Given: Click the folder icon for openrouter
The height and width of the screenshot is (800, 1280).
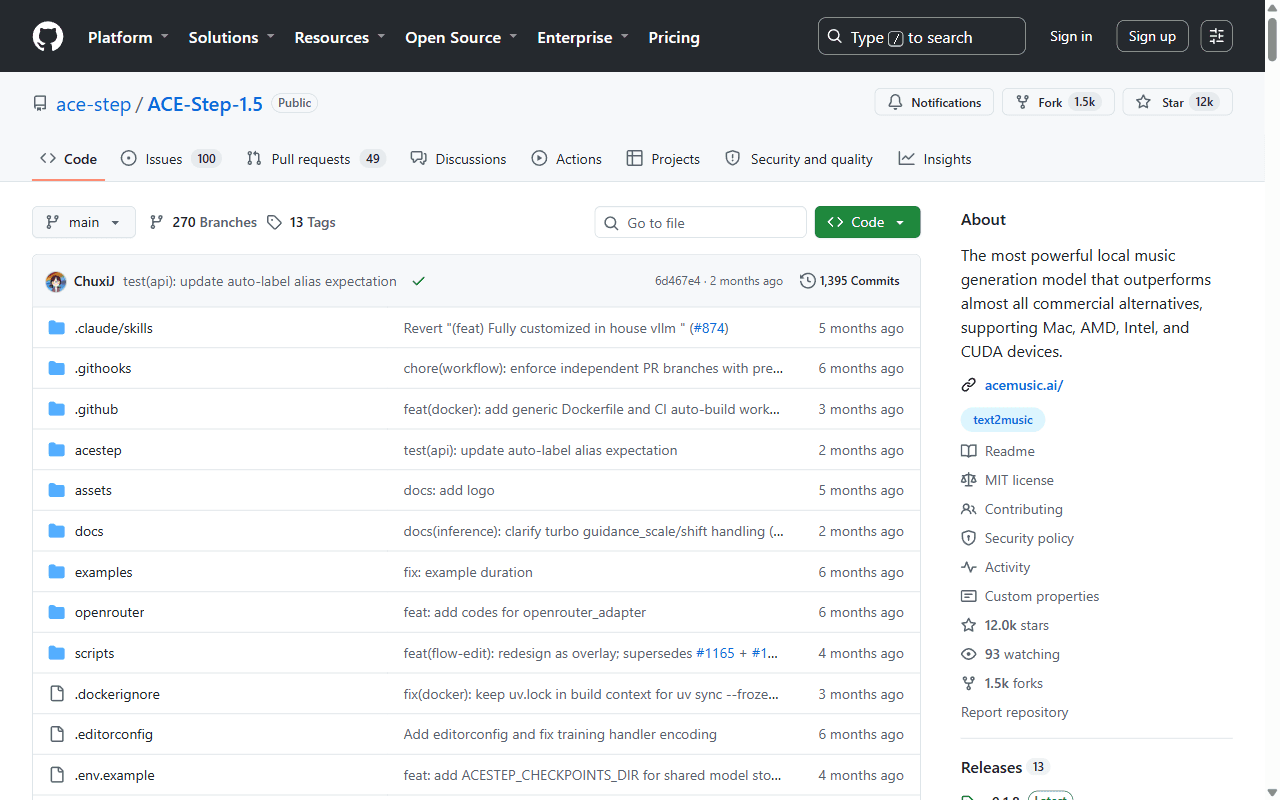Looking at the screenshot, I should [57, 612].
